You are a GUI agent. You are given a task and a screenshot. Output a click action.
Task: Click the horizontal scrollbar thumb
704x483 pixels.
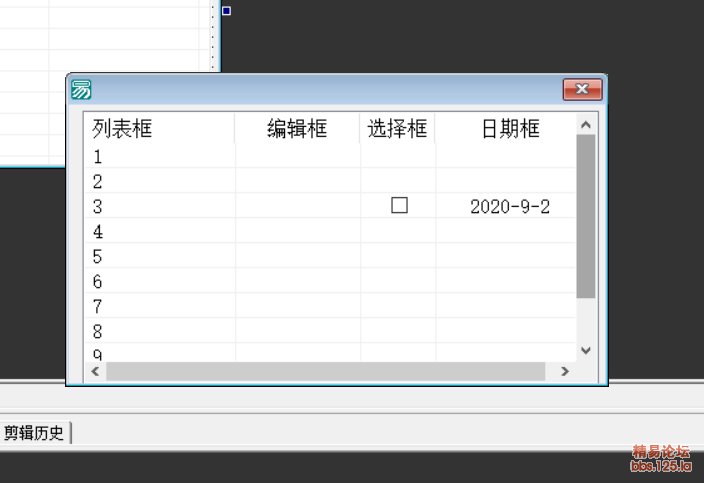(326, 371)
